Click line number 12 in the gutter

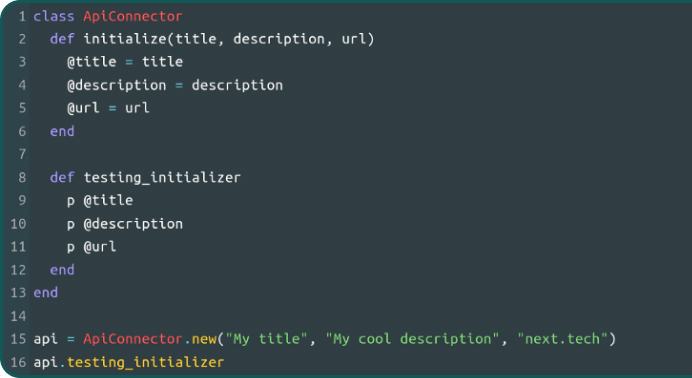click(x=18, y=269)
